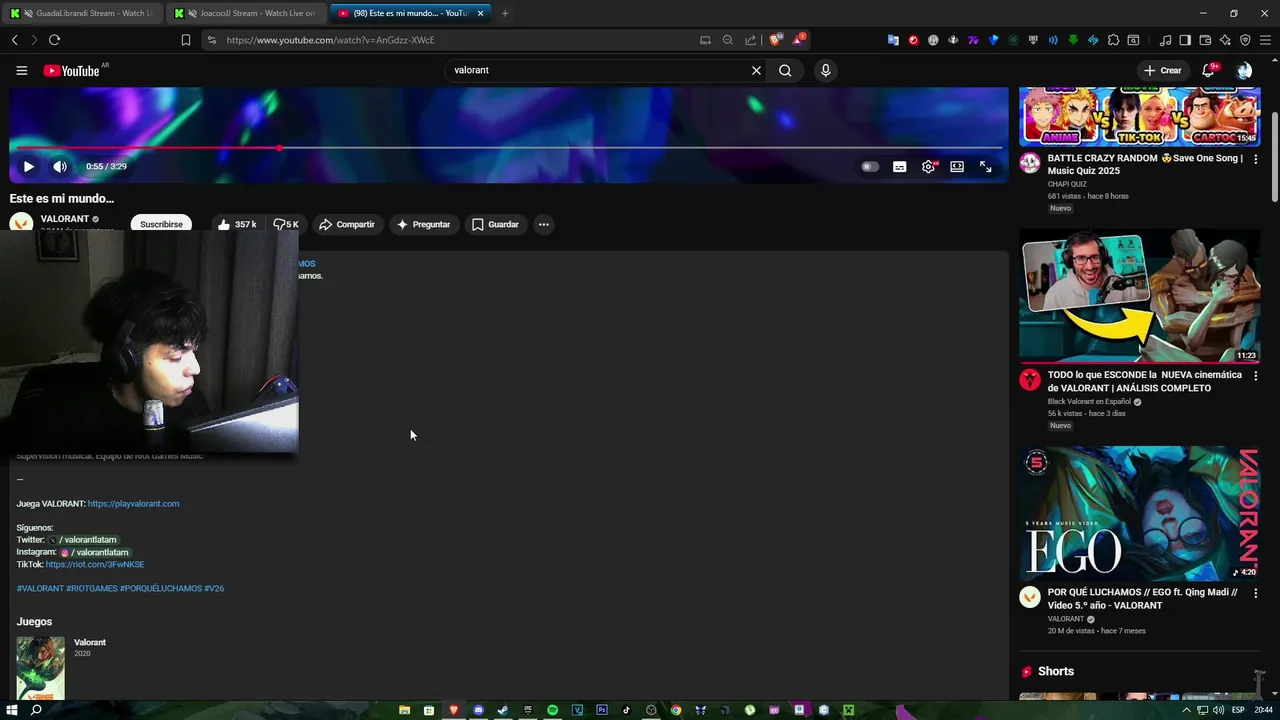Open the account avatar menu

pyautogui.click(x=1244, y=70)
